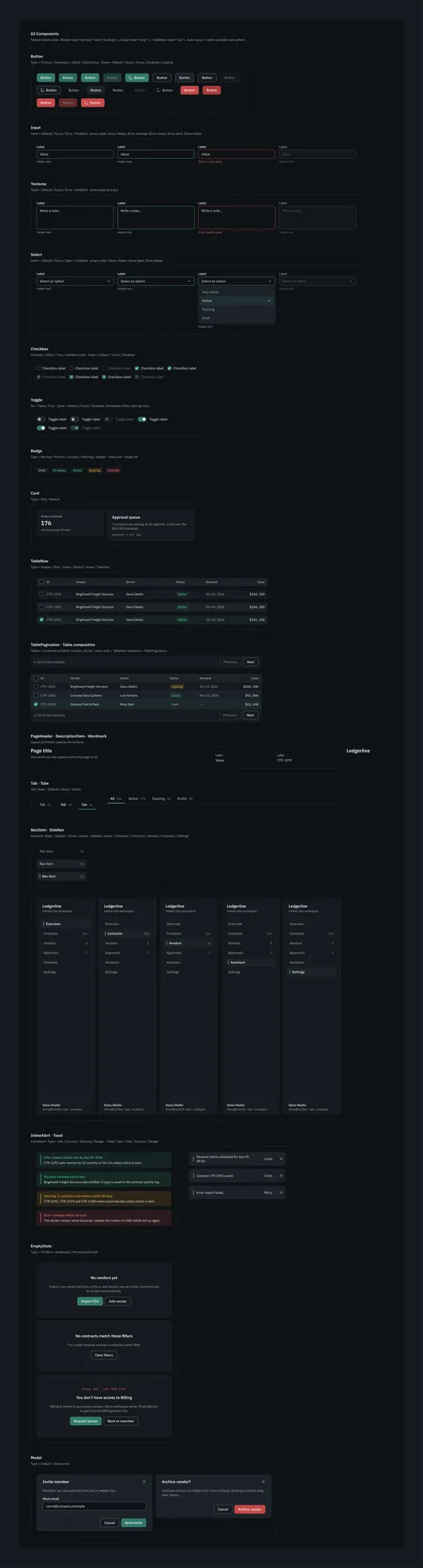
Task: Switch to the 'Expiring 12' tab
Action: point(161,798)
